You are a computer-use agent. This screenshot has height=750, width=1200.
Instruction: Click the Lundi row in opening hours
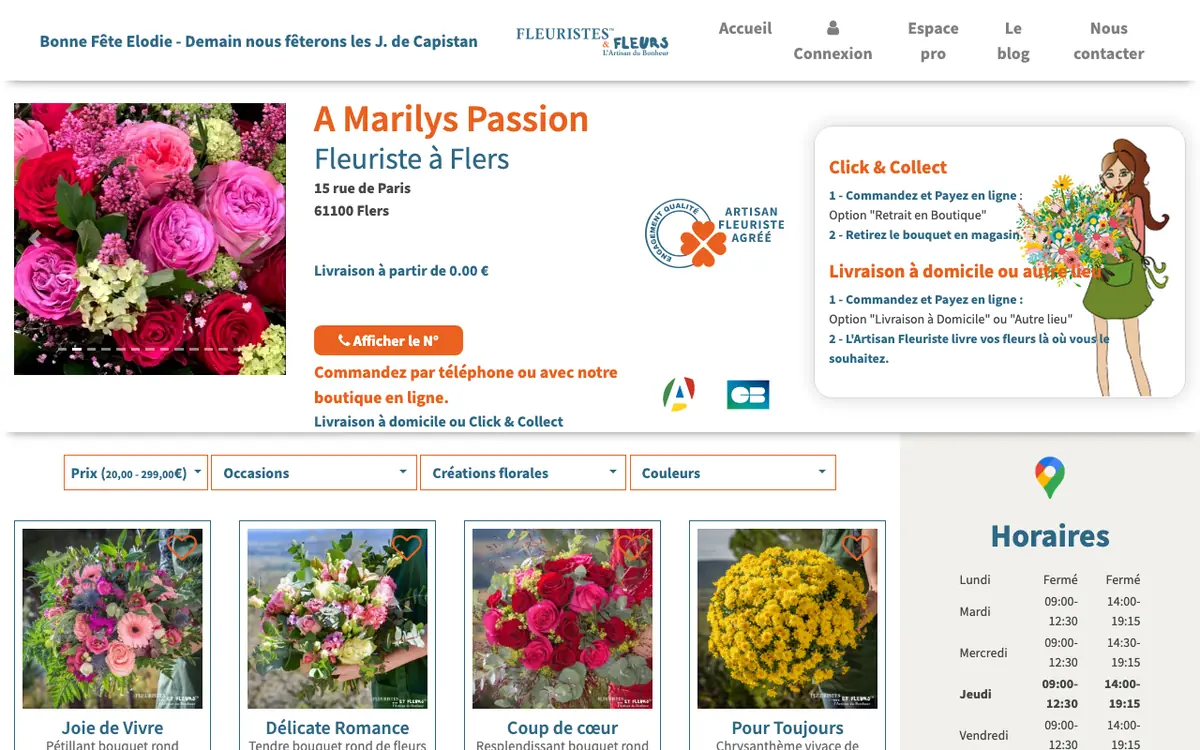point(1050,579)
